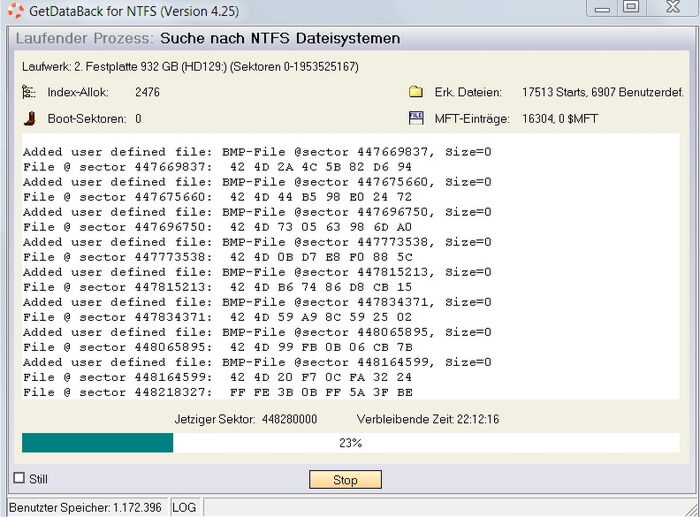Click the MFT-Einträge file icon
The image size is (700, 517).
point(416,118)
